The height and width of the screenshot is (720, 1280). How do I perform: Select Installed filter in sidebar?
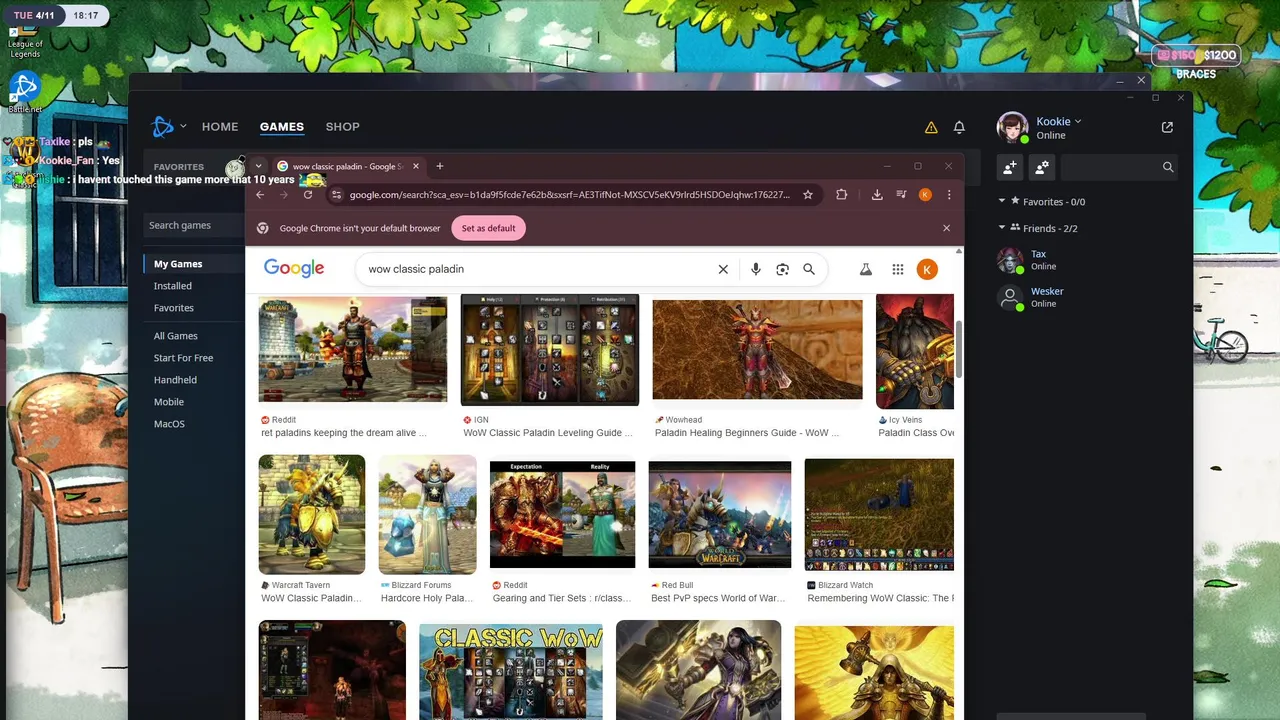point(173,286)
